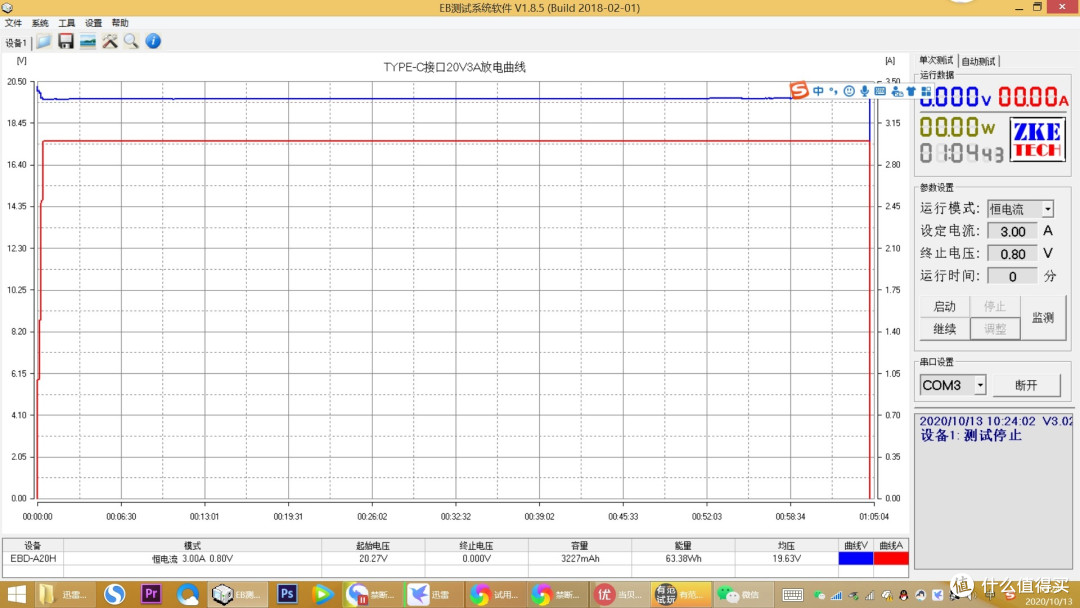1080x608 pixels.
Task: Save data using the floppy disk icon
Action: [65, 41]
